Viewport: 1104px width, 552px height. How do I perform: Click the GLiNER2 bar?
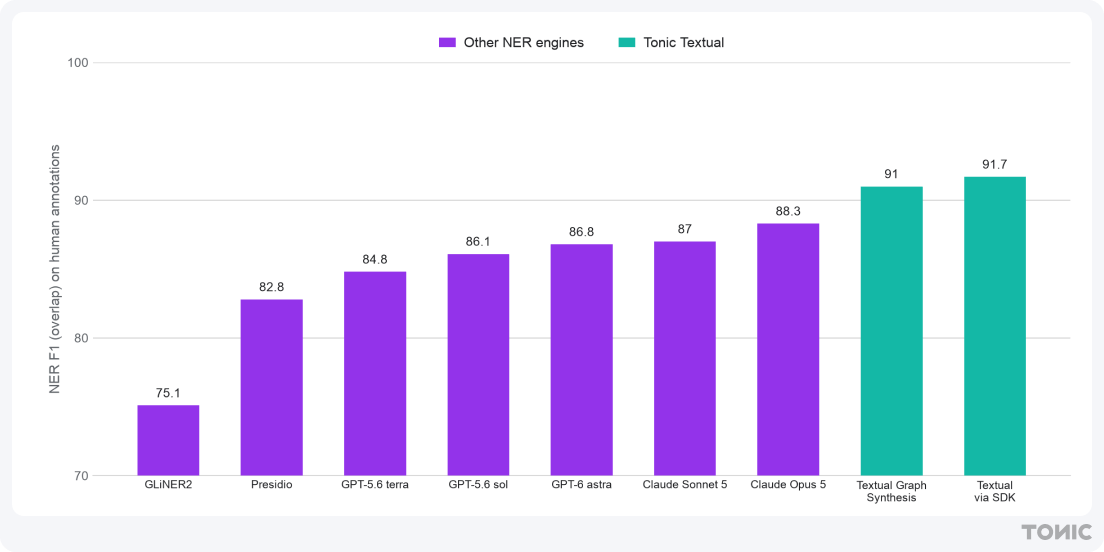168,441
